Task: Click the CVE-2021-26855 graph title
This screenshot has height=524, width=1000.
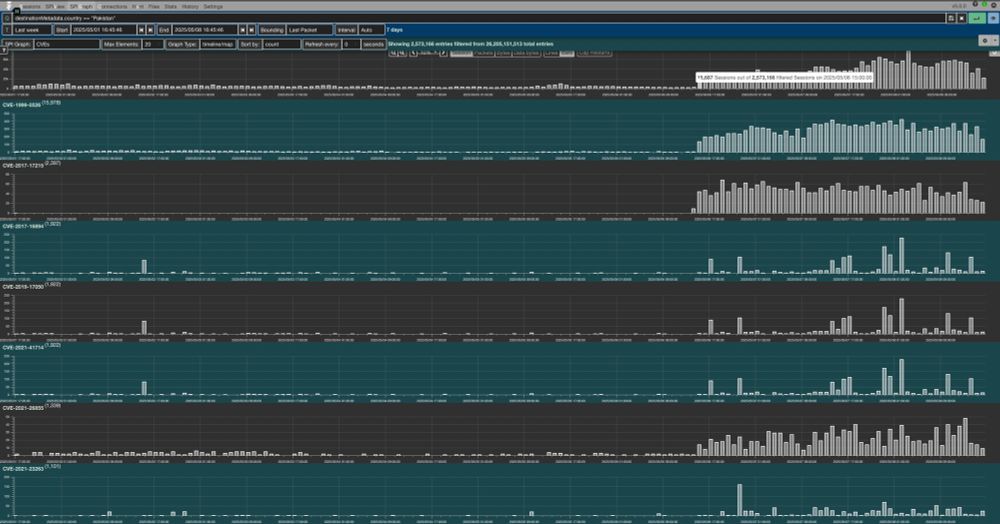Action: point(23,408)
